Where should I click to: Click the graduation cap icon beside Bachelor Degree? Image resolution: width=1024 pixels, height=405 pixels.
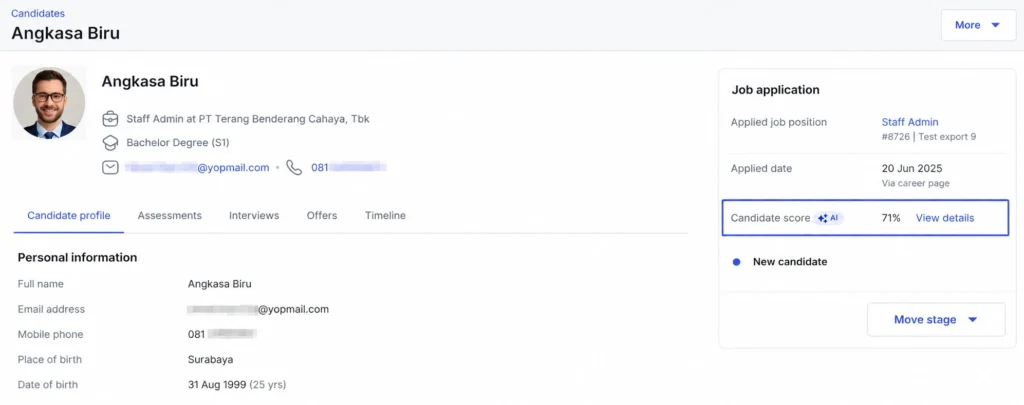coord(110,142)
